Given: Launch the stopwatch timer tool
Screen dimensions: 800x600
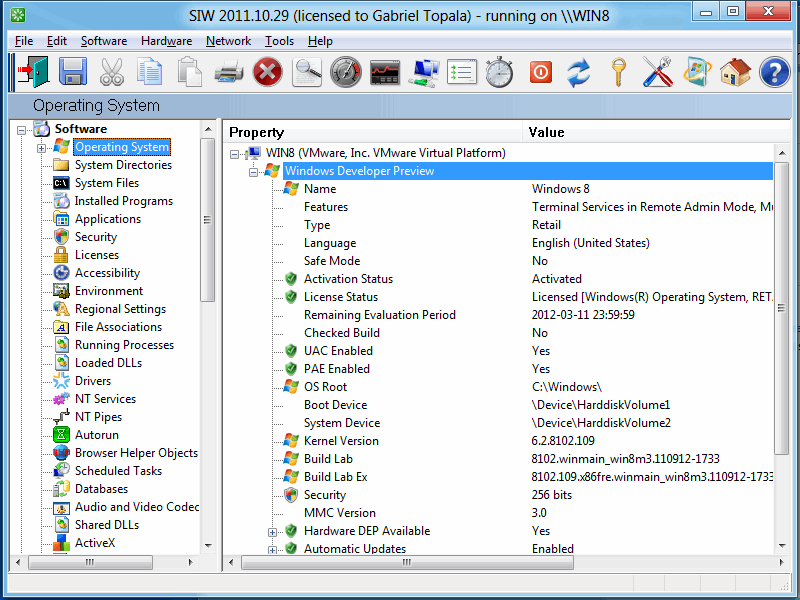Looking at the screenshot, I should [498, 72].
